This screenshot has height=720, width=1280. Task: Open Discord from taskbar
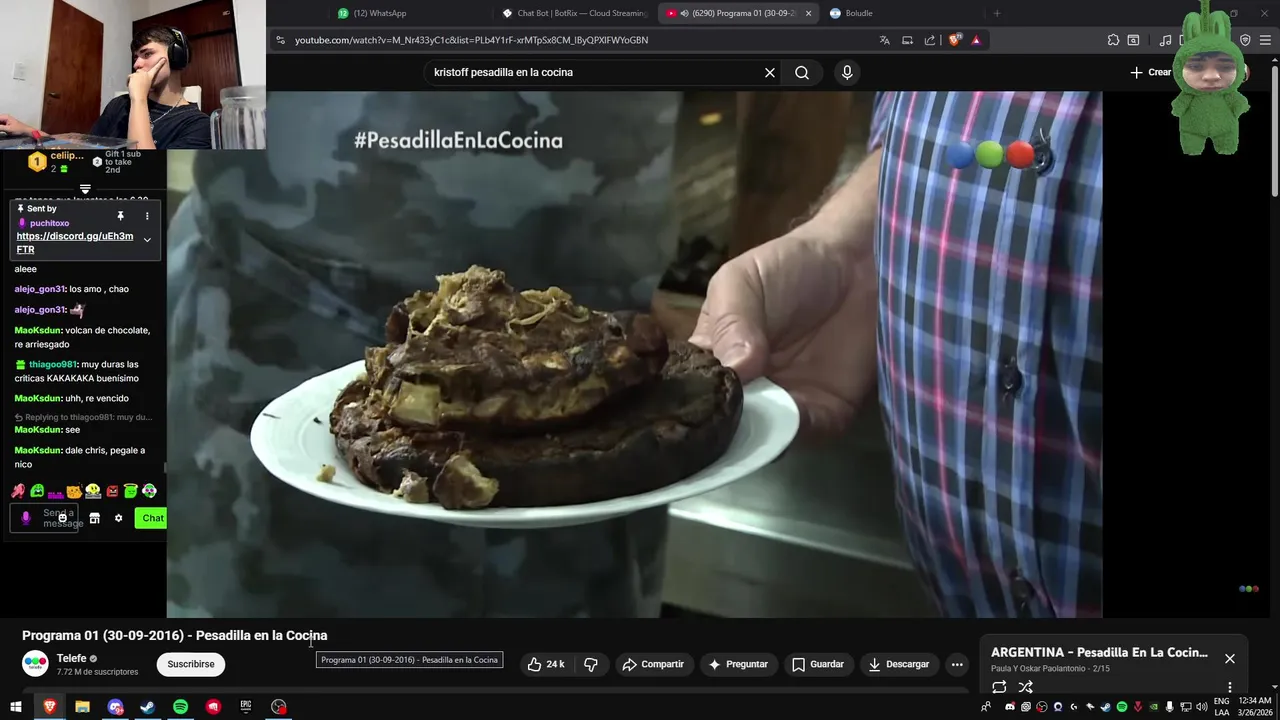coord(115,707)
